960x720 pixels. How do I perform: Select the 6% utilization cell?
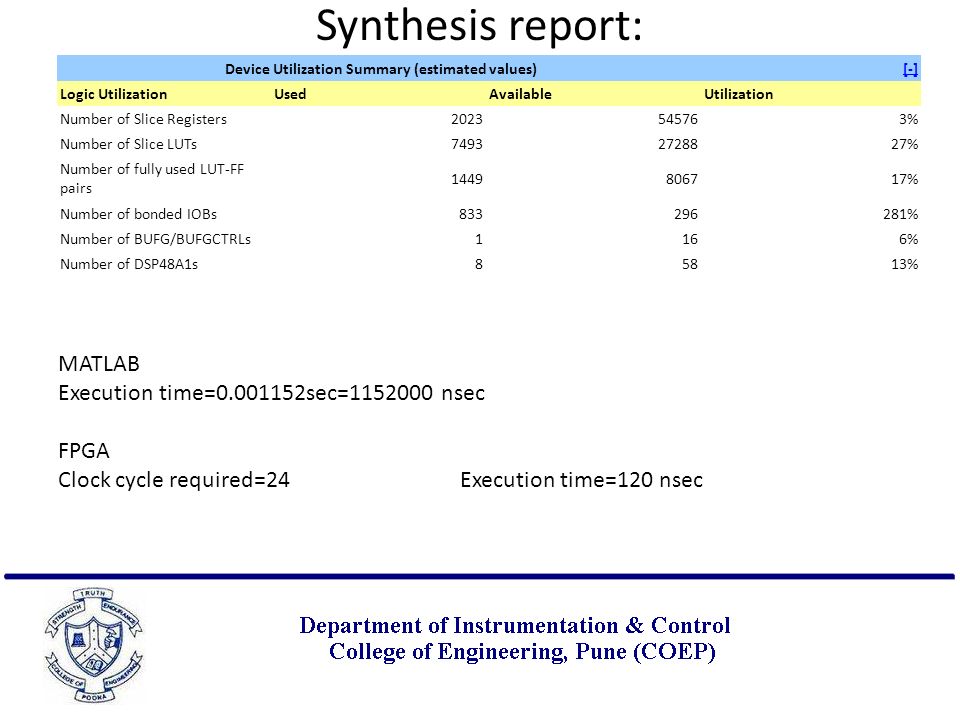909,239
